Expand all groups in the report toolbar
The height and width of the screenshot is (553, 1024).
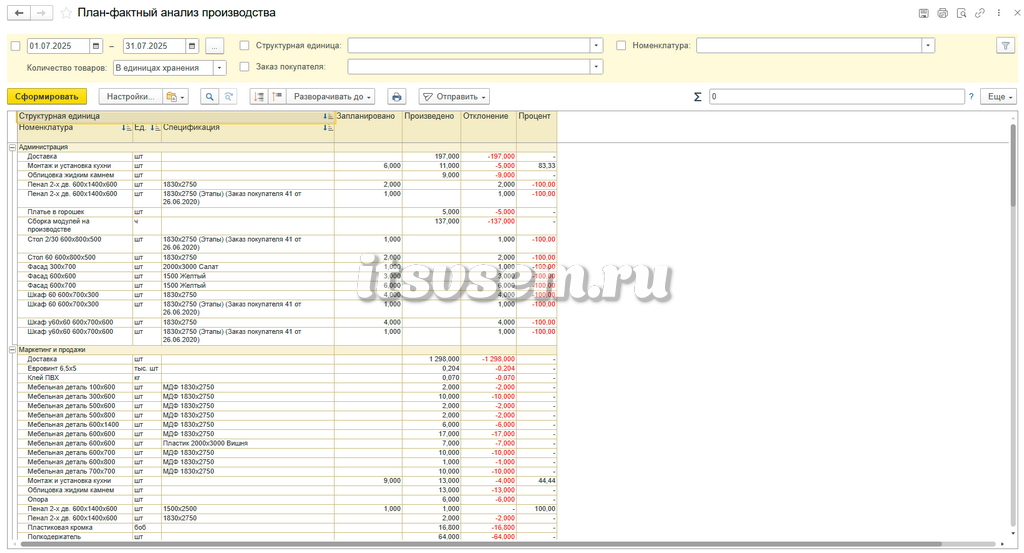pos(278,97)
